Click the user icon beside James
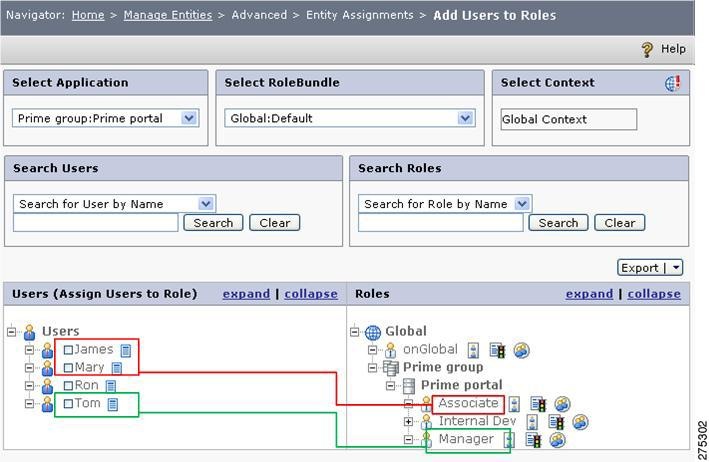Image resolution: width=709 pixels, height=462 pixels. click(47, 350)
